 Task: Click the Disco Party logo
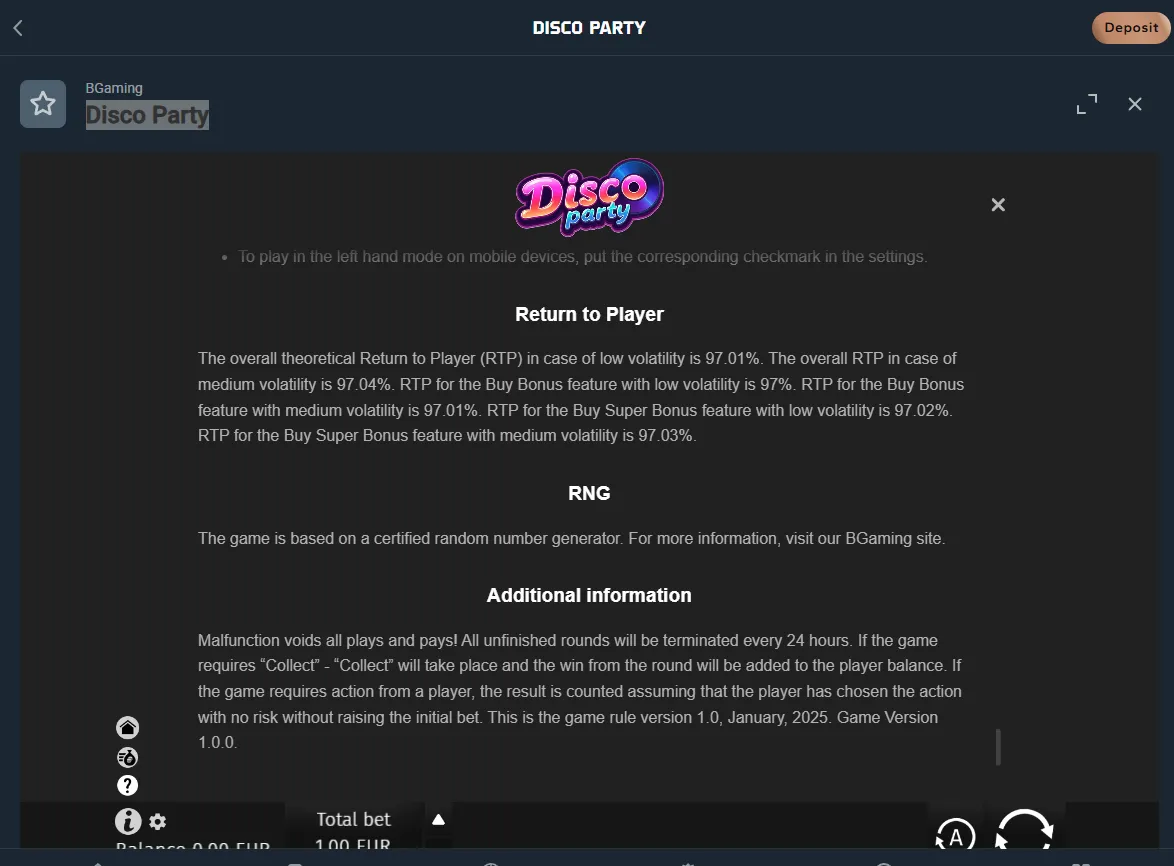point(589,197)
